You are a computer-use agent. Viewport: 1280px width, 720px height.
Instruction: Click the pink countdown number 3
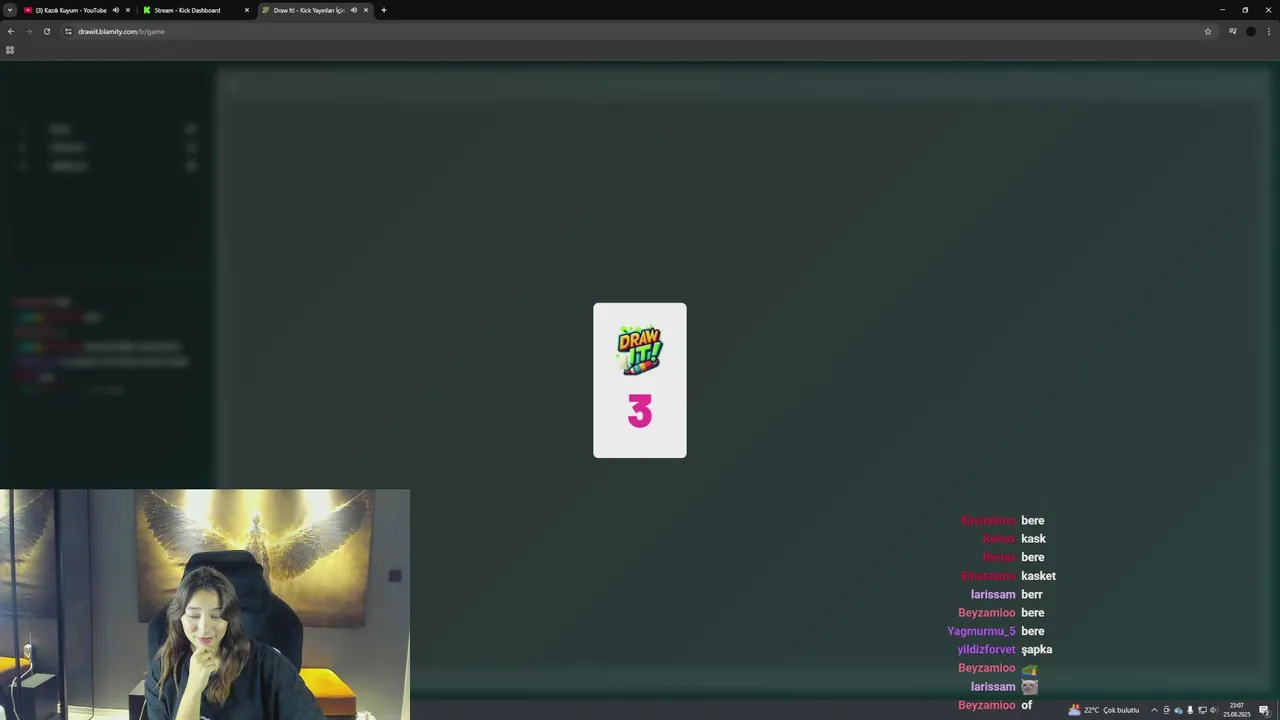tap(640, 411)
